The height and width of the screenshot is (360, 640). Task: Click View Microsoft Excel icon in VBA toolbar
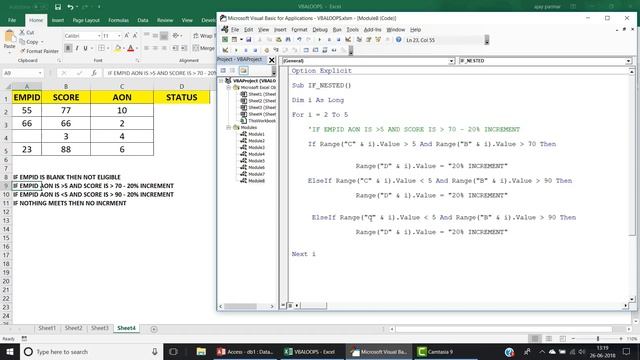click(225, 40)
